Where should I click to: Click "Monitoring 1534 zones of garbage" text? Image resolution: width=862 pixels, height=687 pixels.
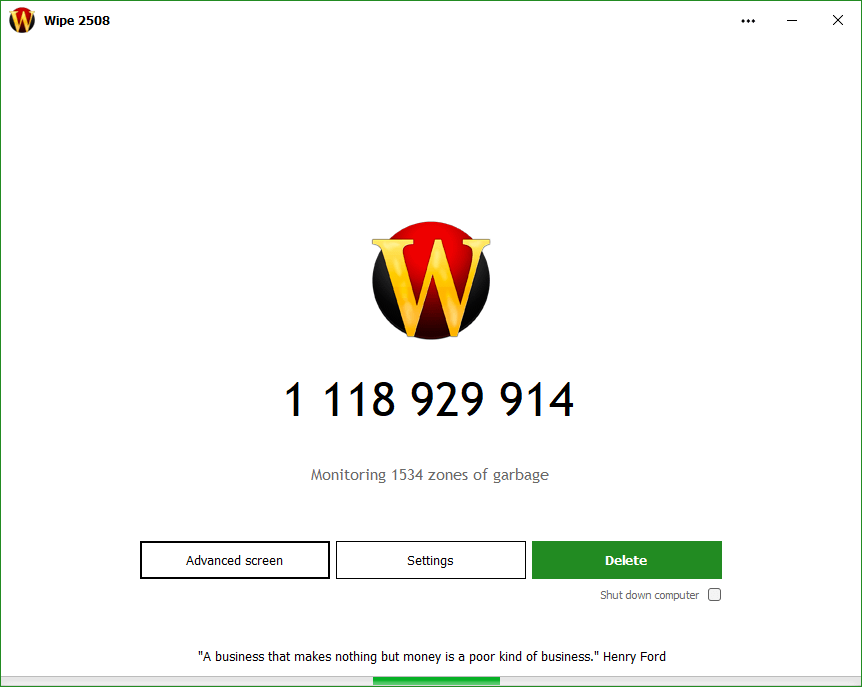(430, 474)
